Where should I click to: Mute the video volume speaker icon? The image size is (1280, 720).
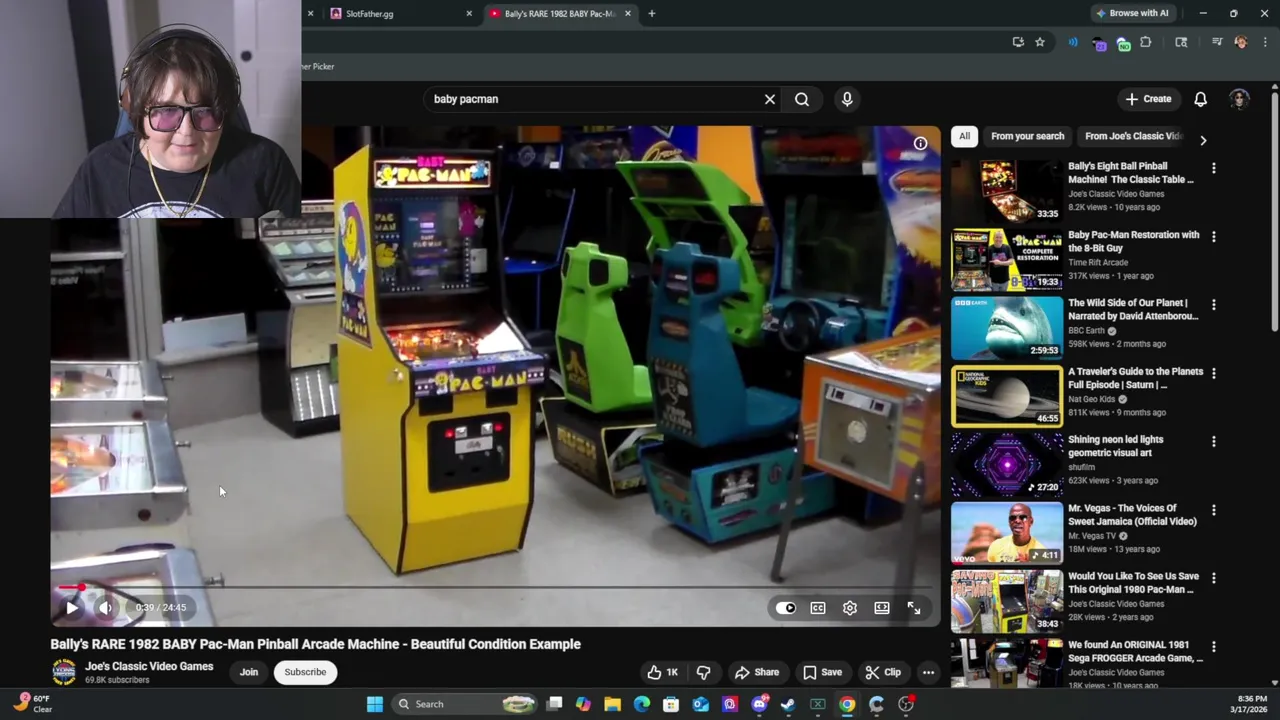click(106, 607)
